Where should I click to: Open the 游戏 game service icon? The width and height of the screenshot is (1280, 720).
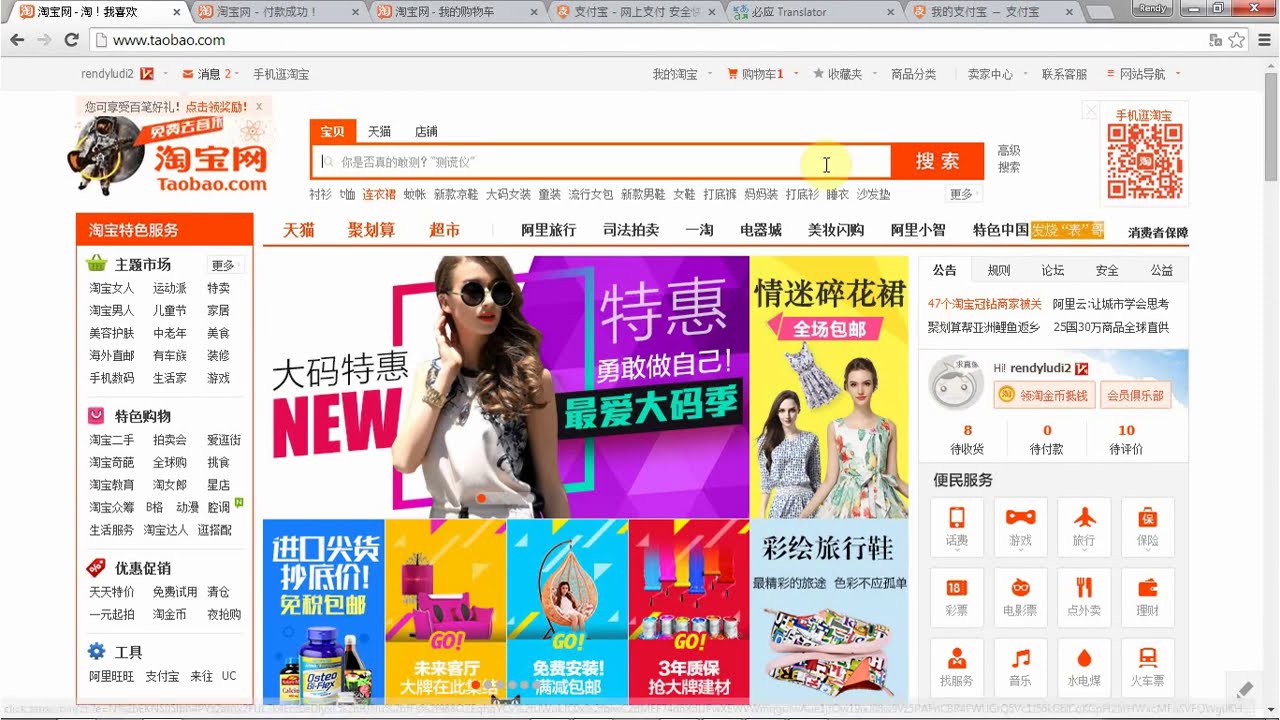(1020, 527)
